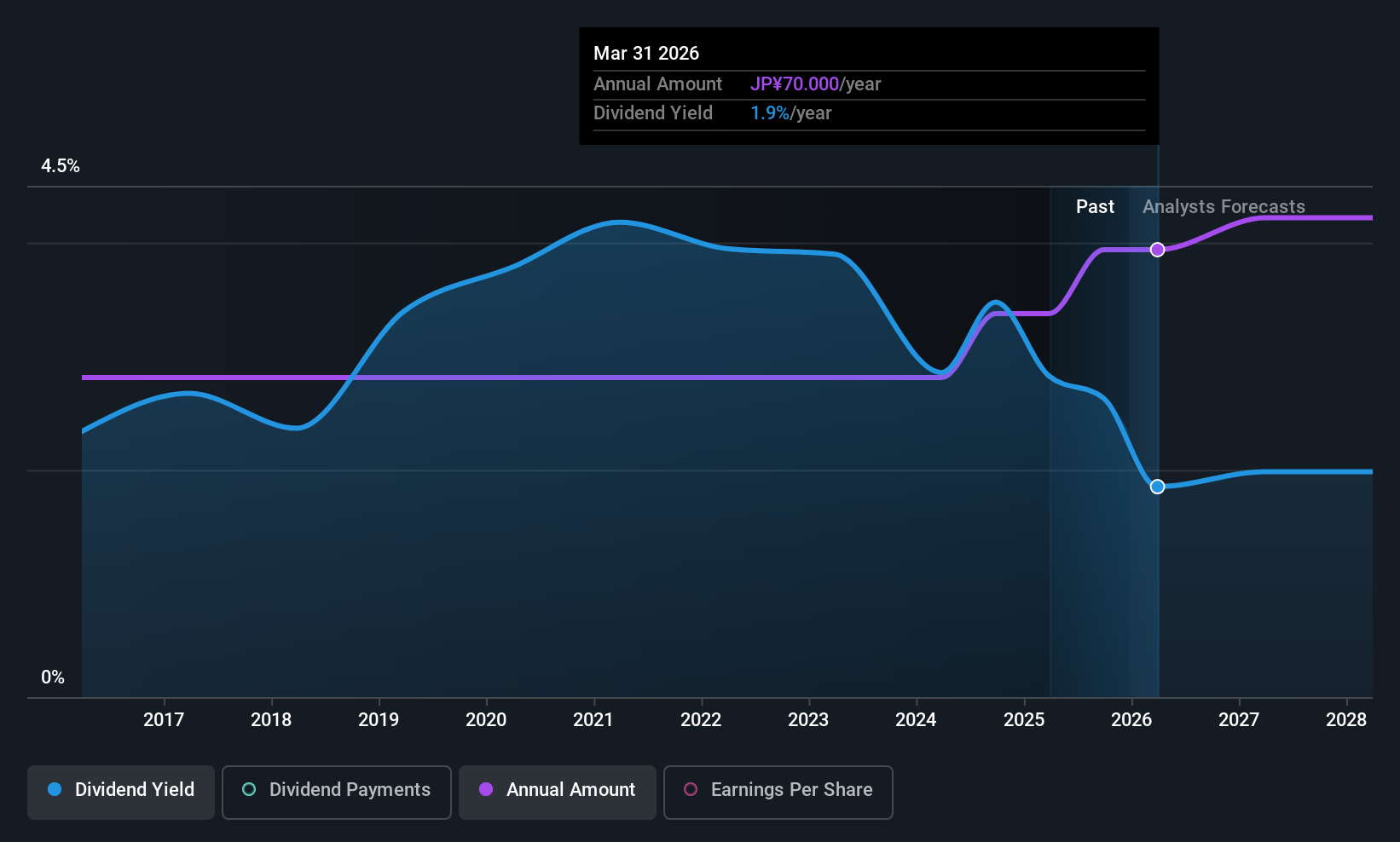The image size is (1400, 842).
Task: Click the 0% y-axis label
Action: [53, 678]
